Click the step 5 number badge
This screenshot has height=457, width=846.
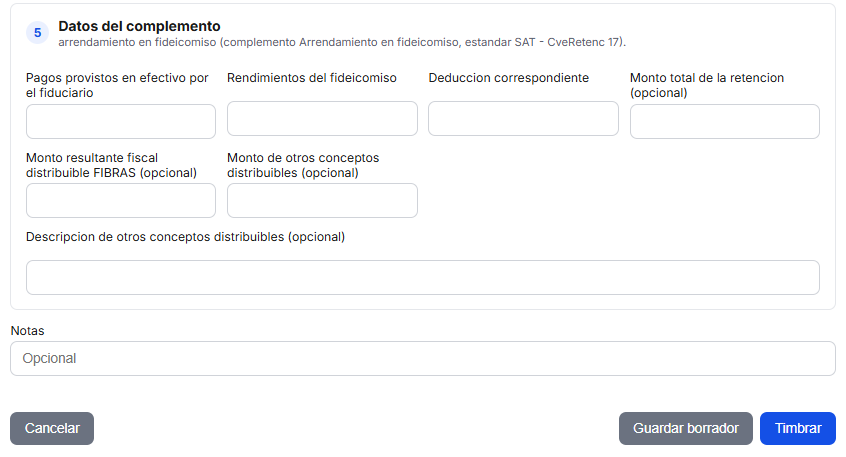click(38, 33)
